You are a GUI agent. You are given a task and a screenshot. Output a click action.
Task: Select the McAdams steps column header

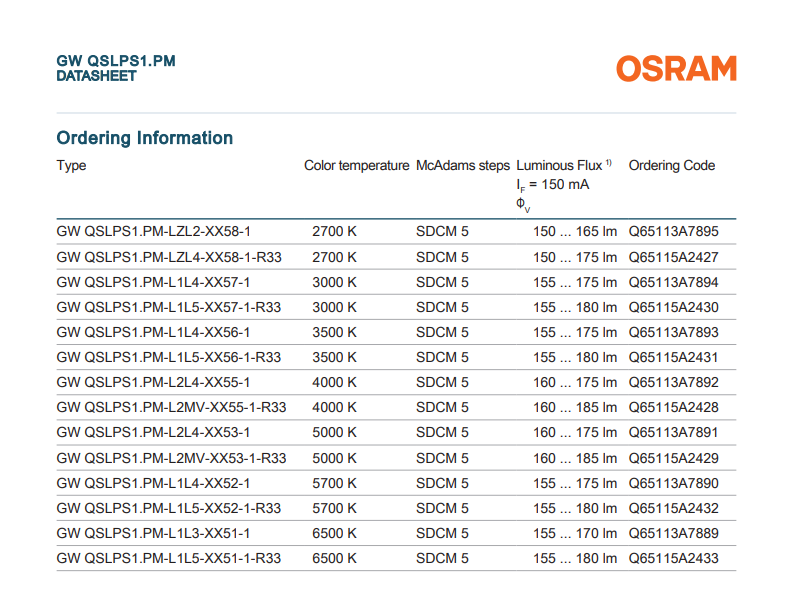point(463,166)
